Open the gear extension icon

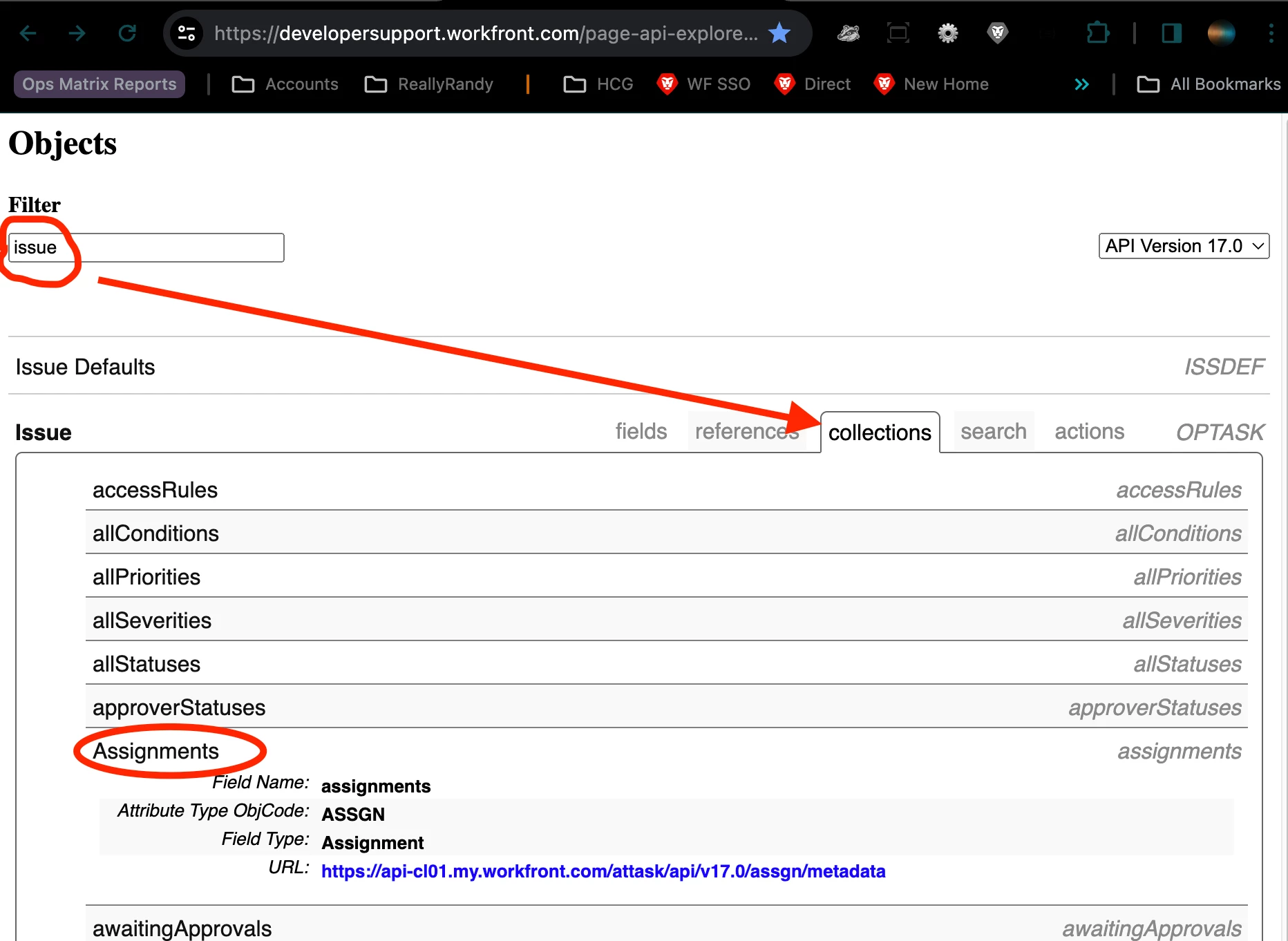point(947,32)
